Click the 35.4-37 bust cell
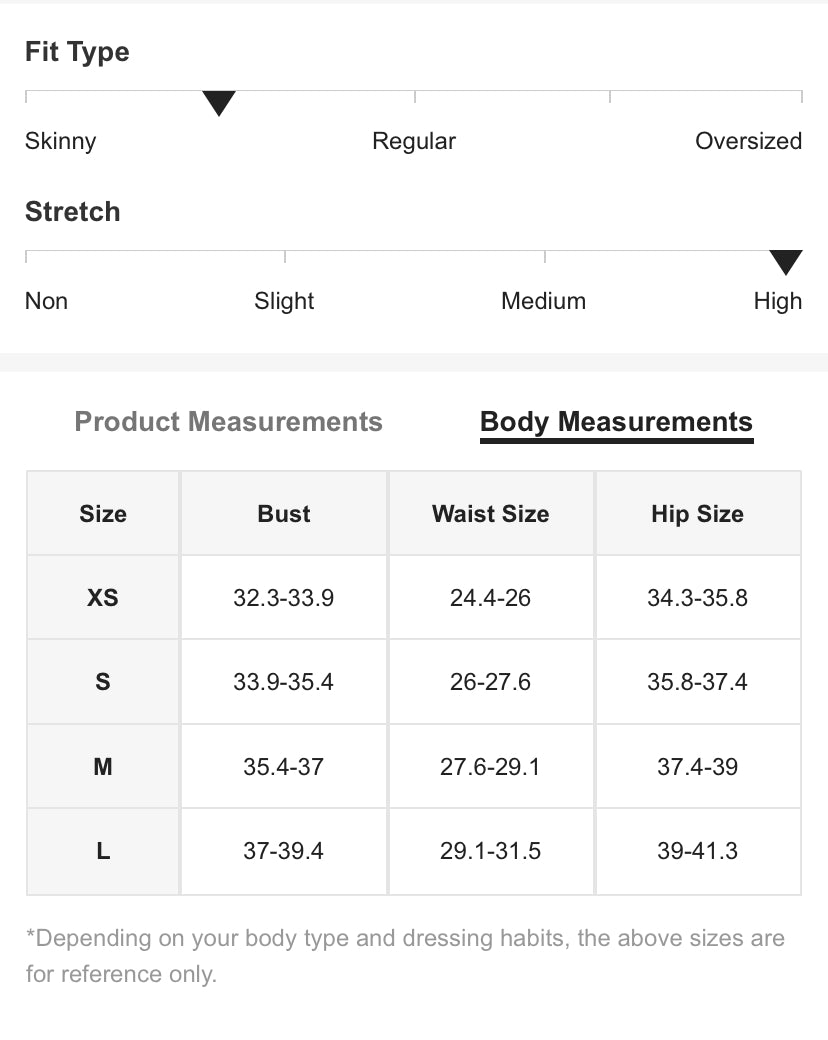Screen dimensions: 828x1040 click(284, 767)
